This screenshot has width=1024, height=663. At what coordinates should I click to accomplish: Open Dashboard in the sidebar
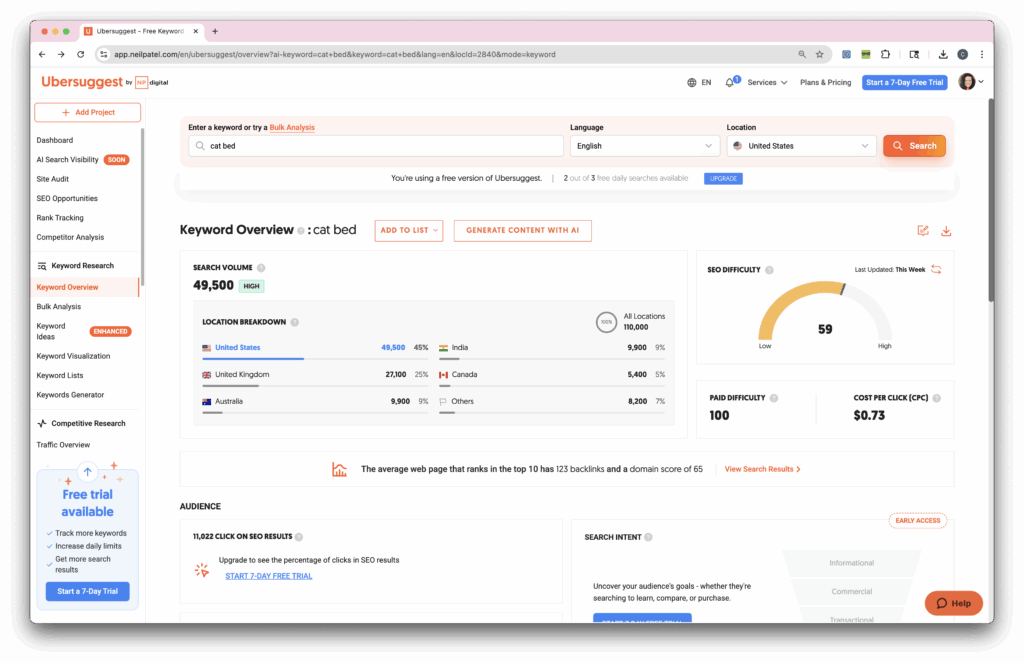coord(55,140)
